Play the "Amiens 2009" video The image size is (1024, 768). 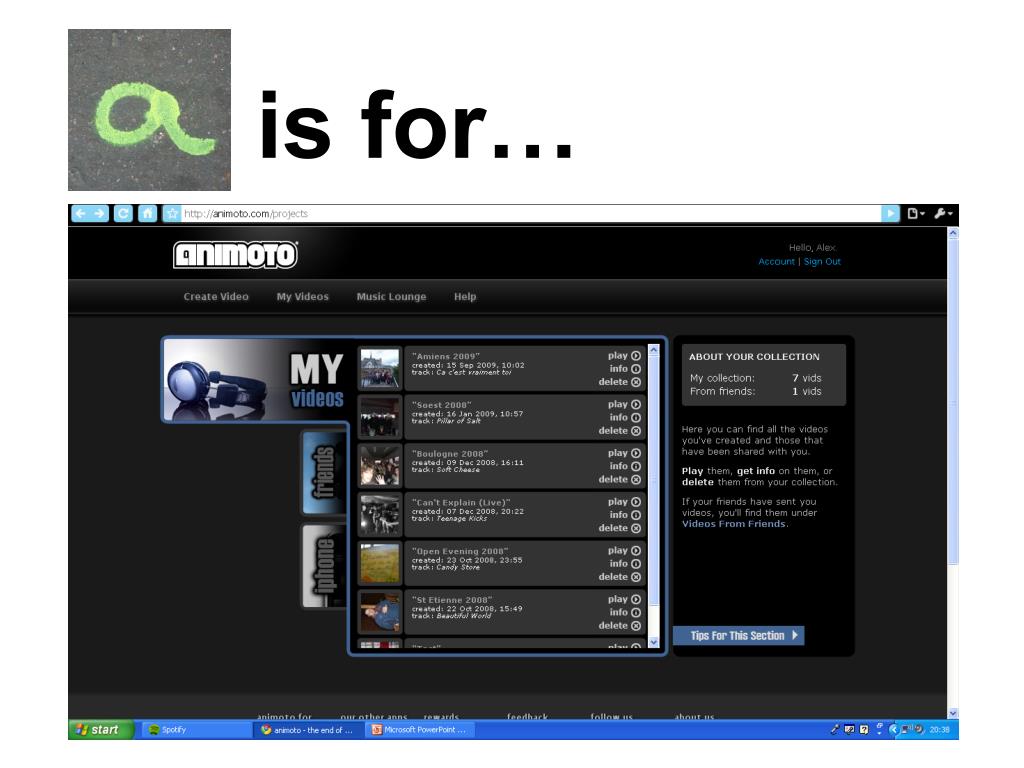tap(624, 356)
